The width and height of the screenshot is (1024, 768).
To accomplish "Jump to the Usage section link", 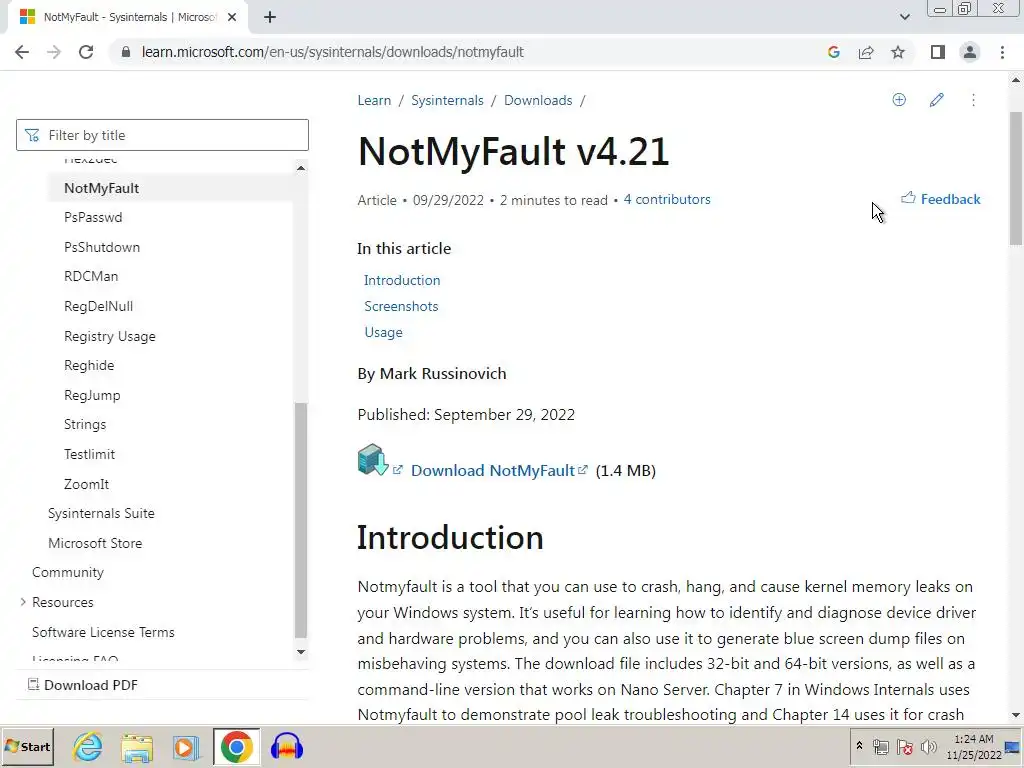I will (x=383, y=332).
